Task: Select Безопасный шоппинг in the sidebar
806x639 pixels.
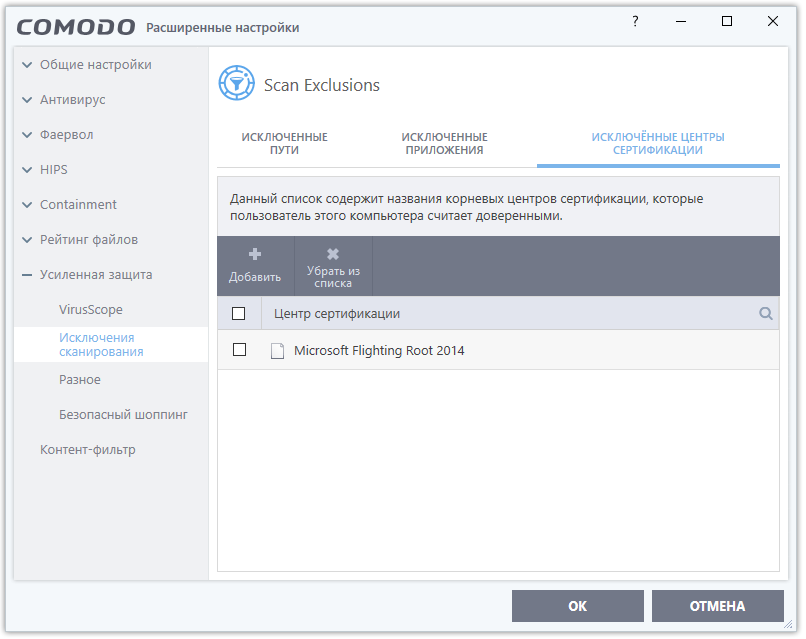Action: pos(123,414)
